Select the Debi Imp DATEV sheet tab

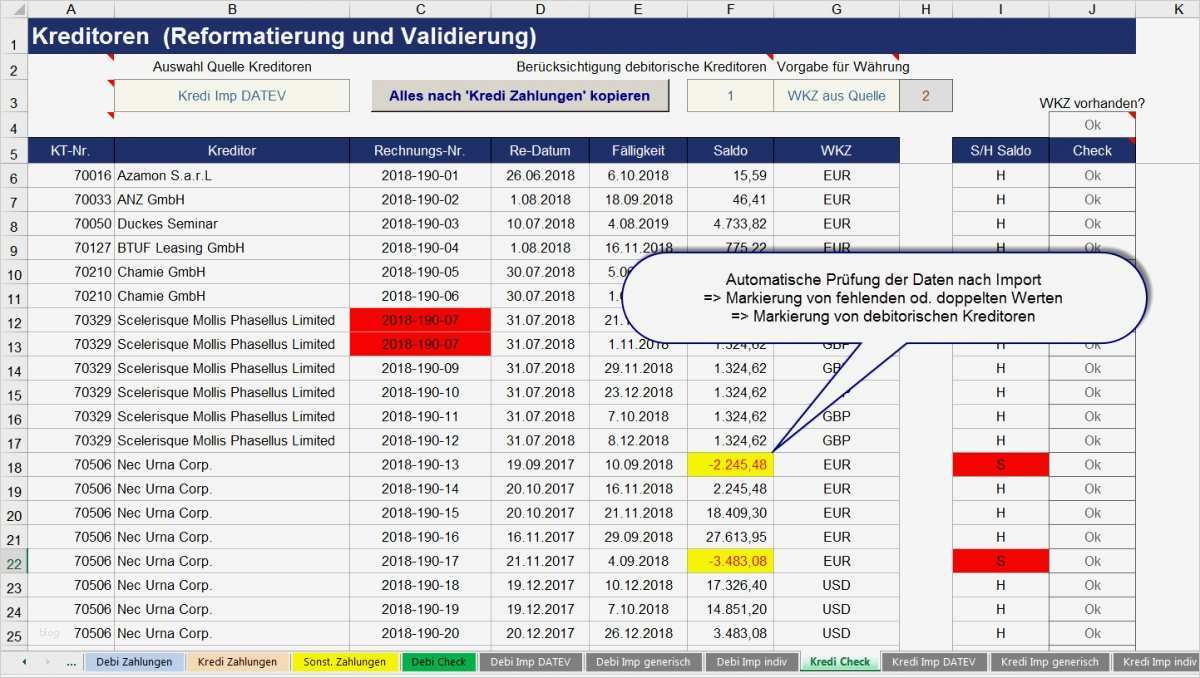click(x=530, y=662)
